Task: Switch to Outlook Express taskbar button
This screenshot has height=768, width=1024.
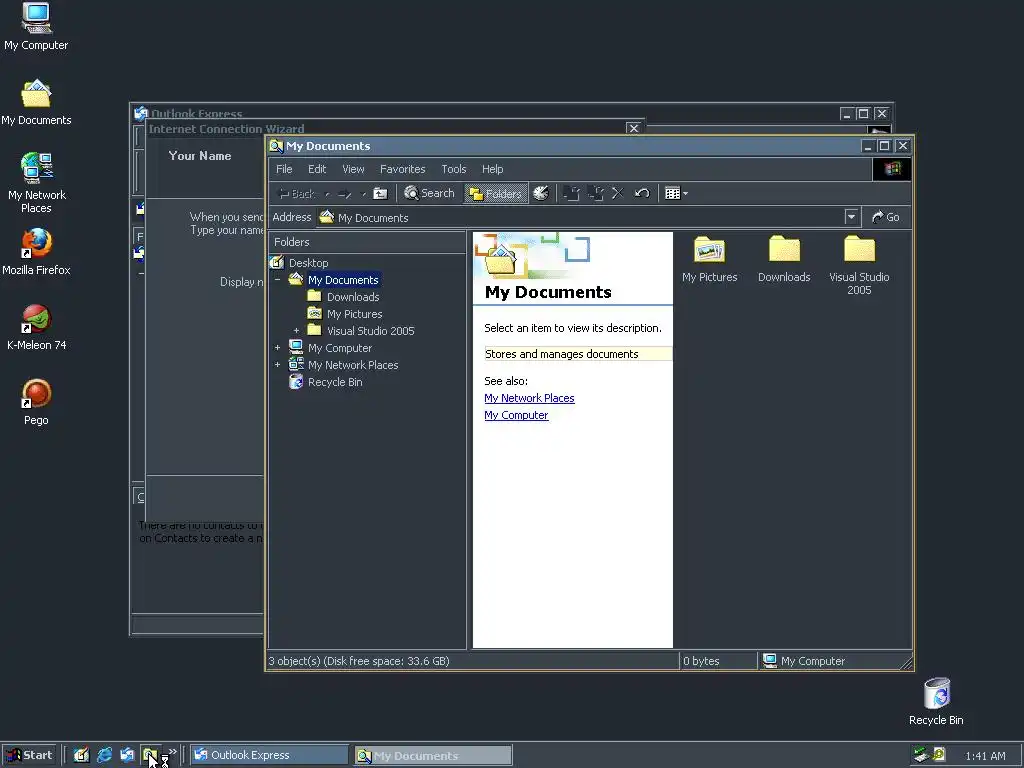Action: tap(270, 756)
